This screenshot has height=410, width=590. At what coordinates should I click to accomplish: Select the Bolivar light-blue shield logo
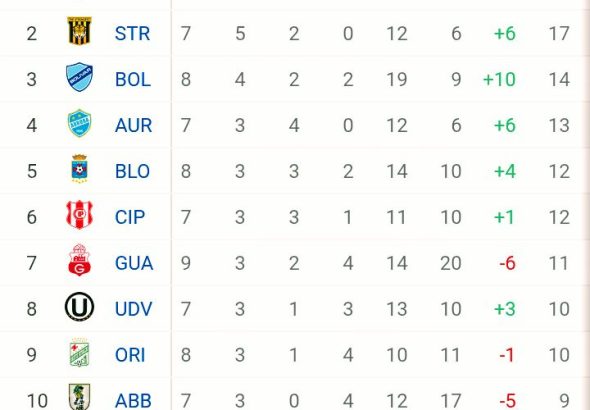pyautogui.click(x=79, y=77)
